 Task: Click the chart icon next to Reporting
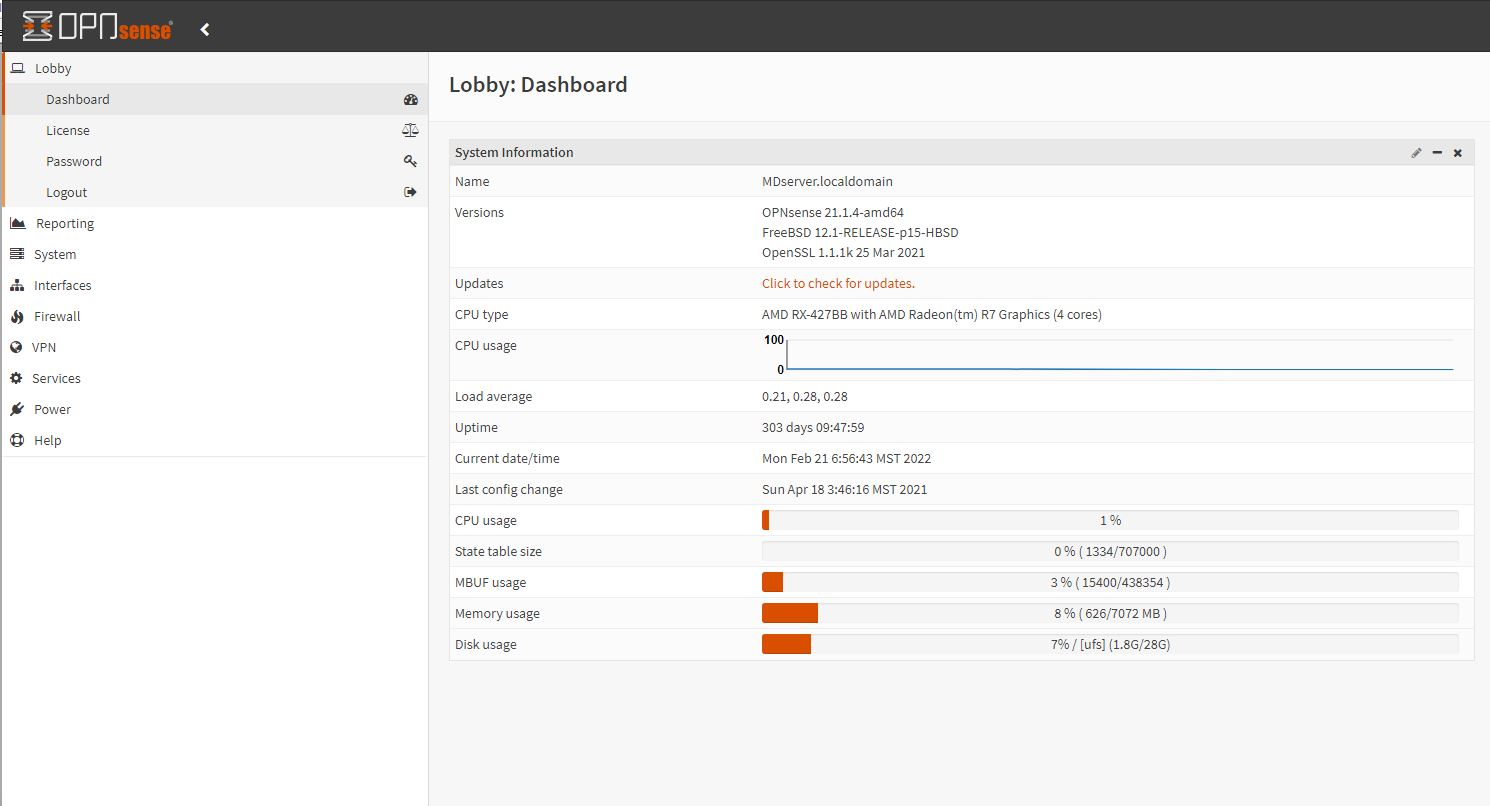click(17, 224)
